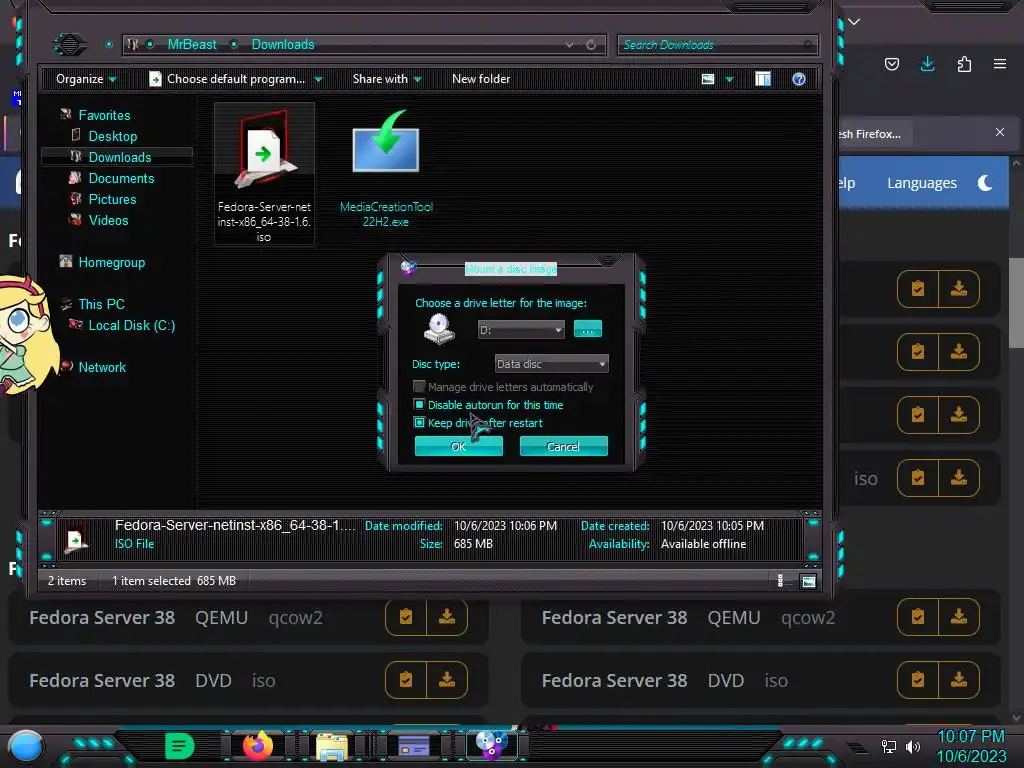Expand the view options dropdown arrow
Viewport: 1024px width, 768px height.
(x=729, y=79)
